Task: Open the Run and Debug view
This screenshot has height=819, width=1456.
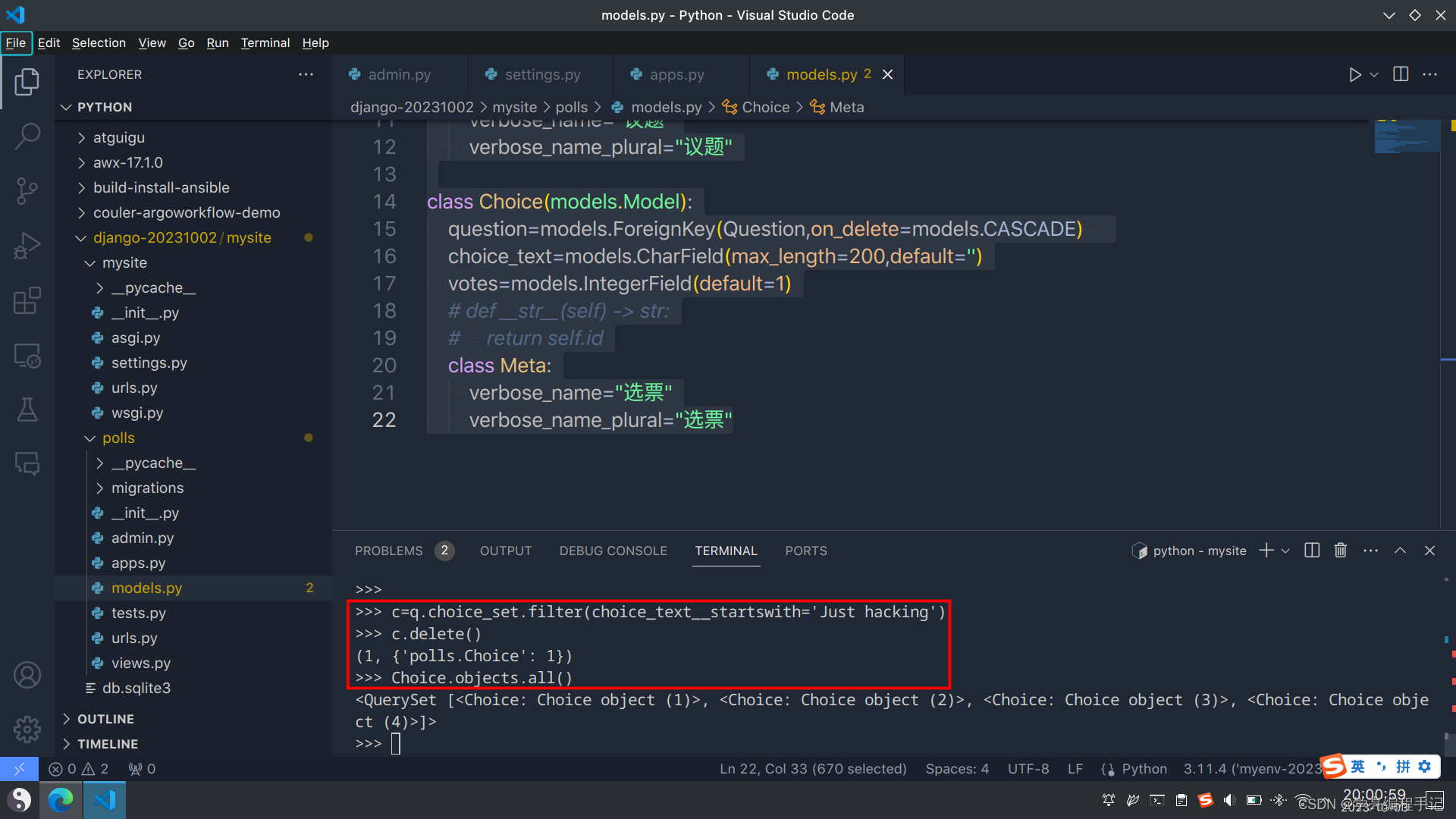Action: pyautogui.click(x=27, y=246)
